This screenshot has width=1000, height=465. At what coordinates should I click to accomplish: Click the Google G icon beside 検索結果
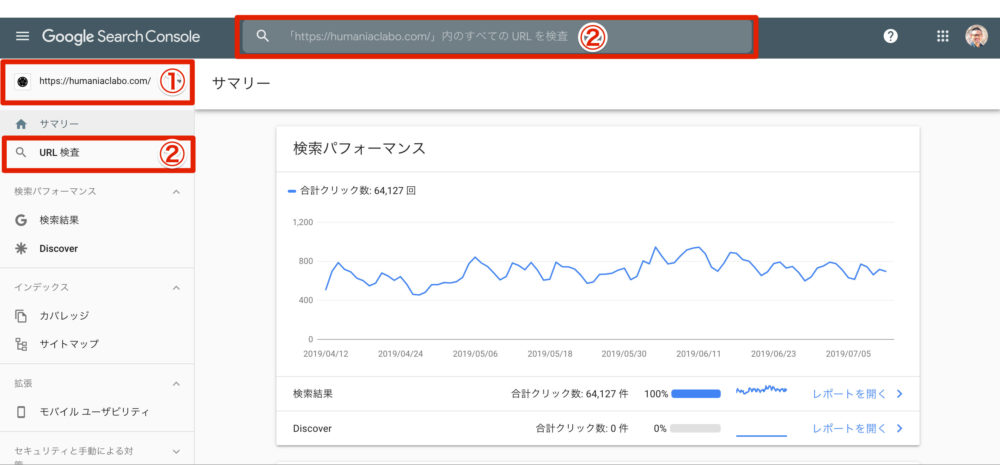21,220
